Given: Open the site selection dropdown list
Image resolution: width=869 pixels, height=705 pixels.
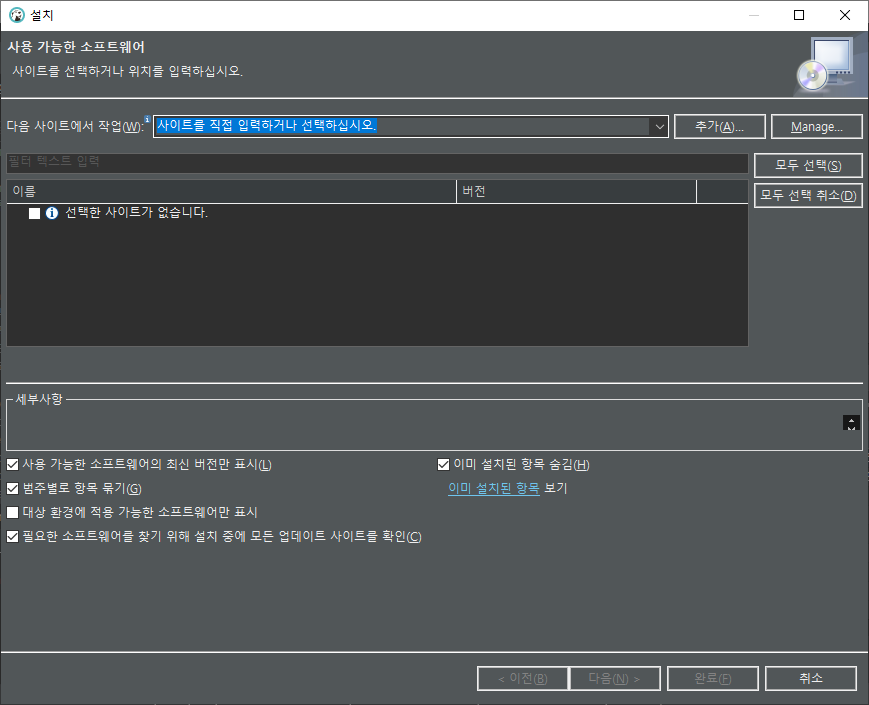Looking at the screenshot, I should click(x=658, y=126).
